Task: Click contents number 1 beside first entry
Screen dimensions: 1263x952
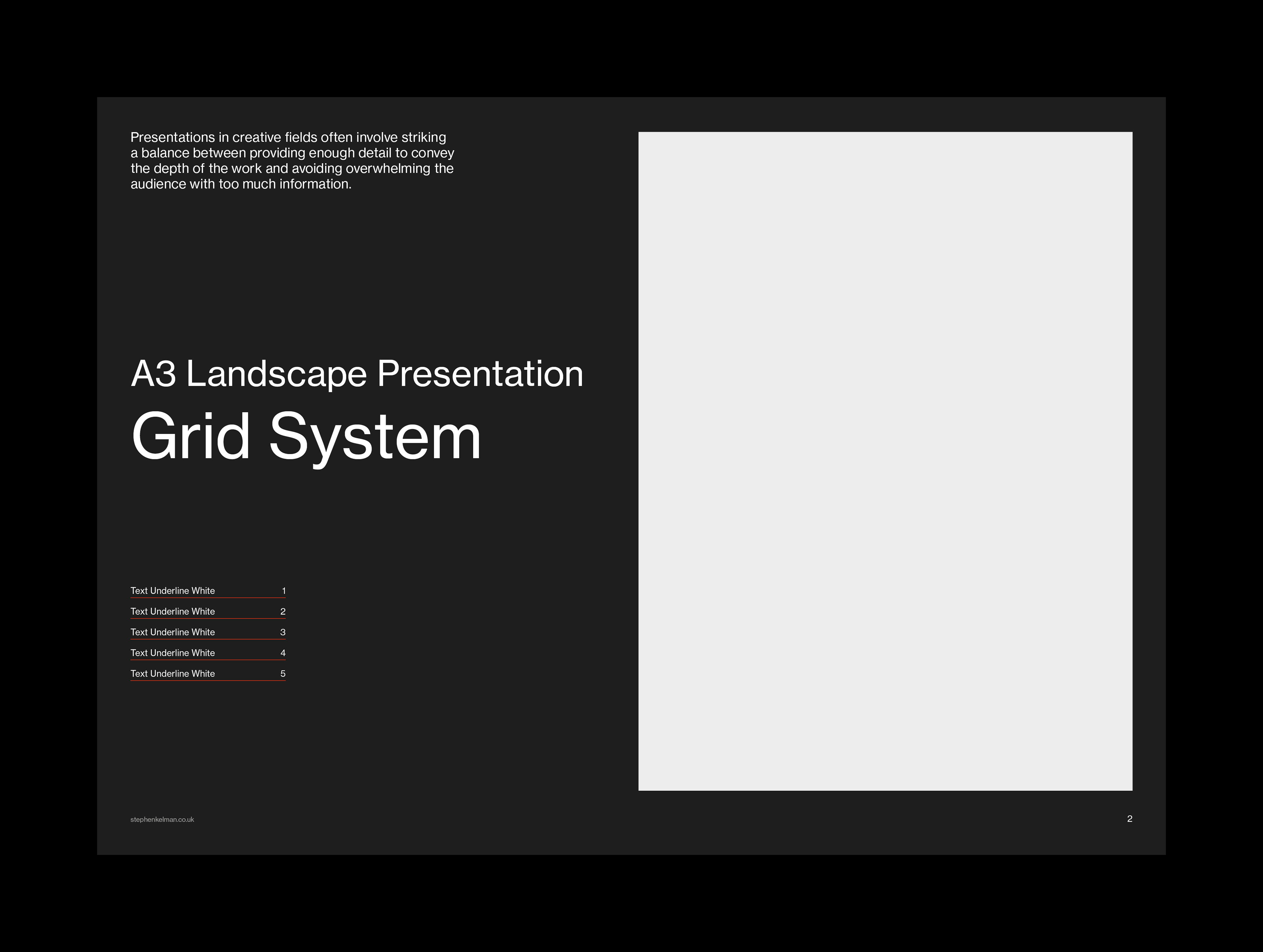Action: pyautogui.click(x=283, y=591)
